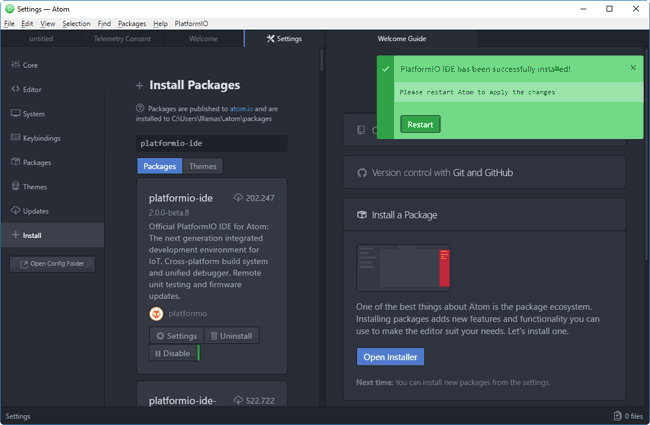Expand Version control with Git and GitHub
This screenshot has height=425, width=650.
click(484, 172)
